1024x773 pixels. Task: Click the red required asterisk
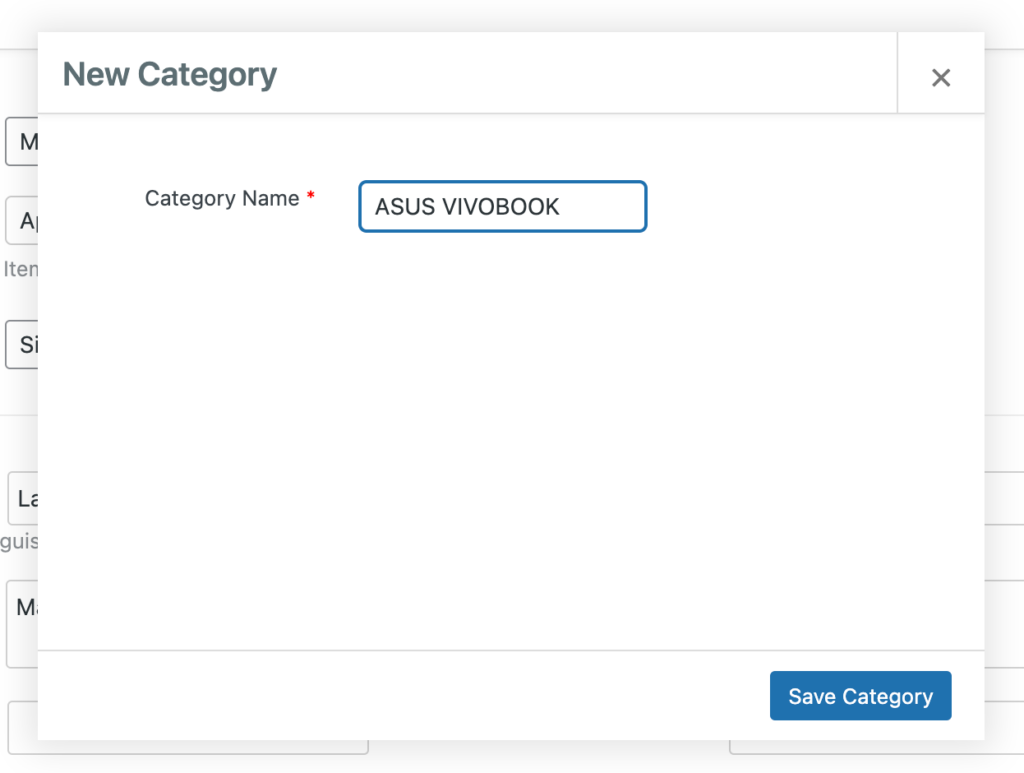click(x=311, y=195)
